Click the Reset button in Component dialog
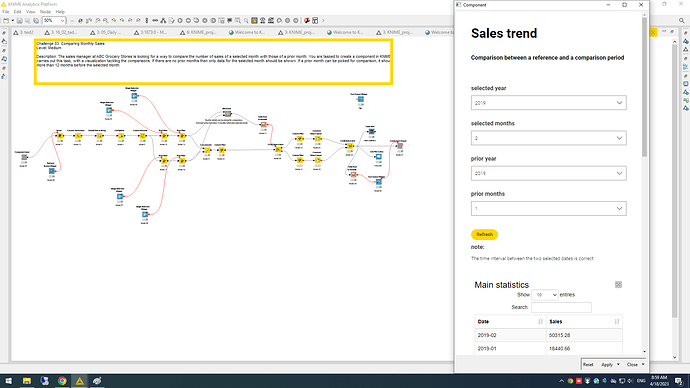This screenshot has width=690, height=388. [588, 365]
